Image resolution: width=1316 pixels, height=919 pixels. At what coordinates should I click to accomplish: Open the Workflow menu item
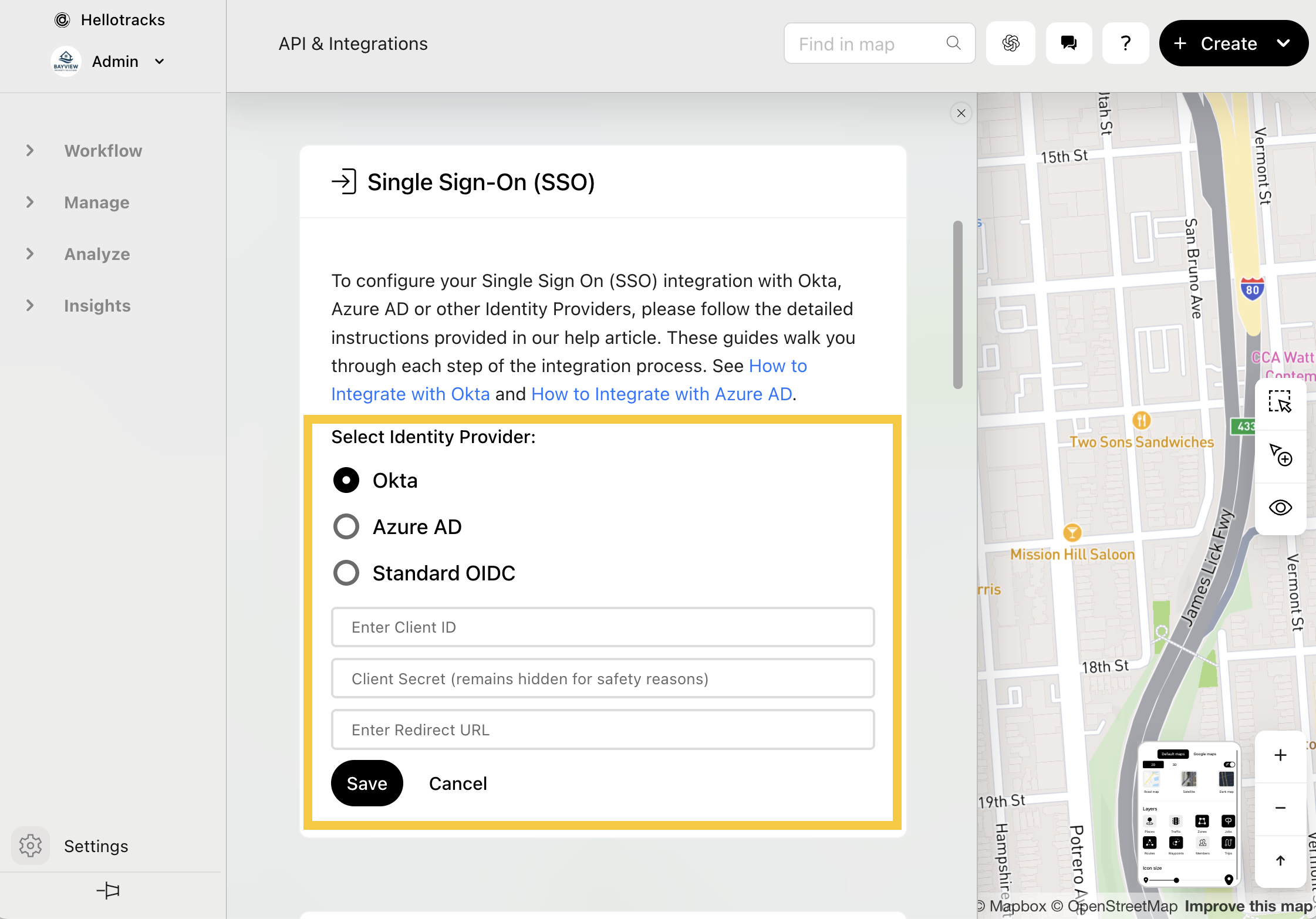[103, 151]
